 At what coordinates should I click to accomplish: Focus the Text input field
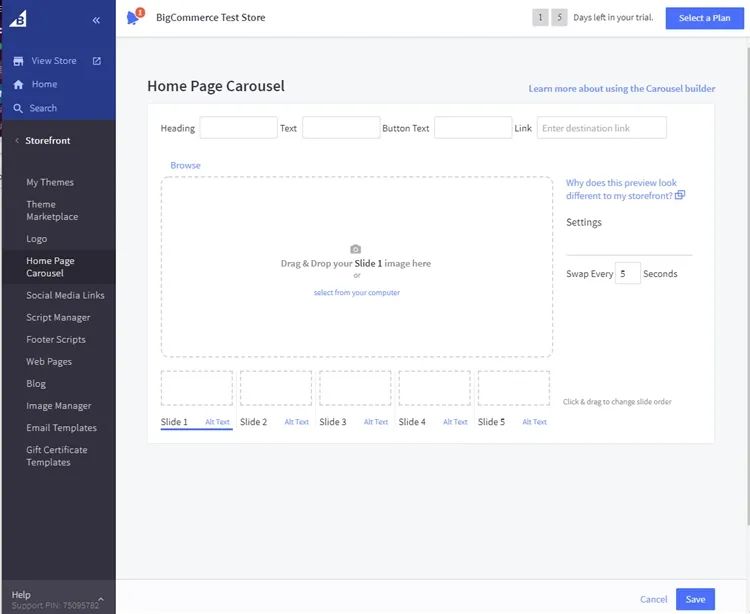341,128
